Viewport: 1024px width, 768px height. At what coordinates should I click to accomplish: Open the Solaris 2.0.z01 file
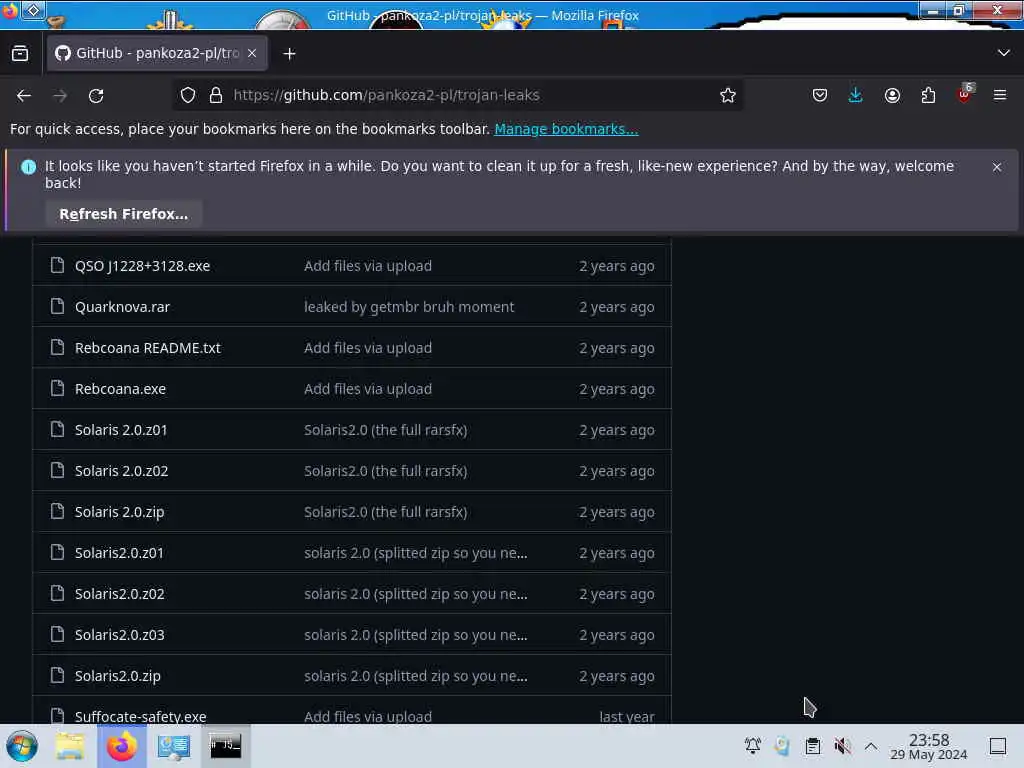coord(121,430)
